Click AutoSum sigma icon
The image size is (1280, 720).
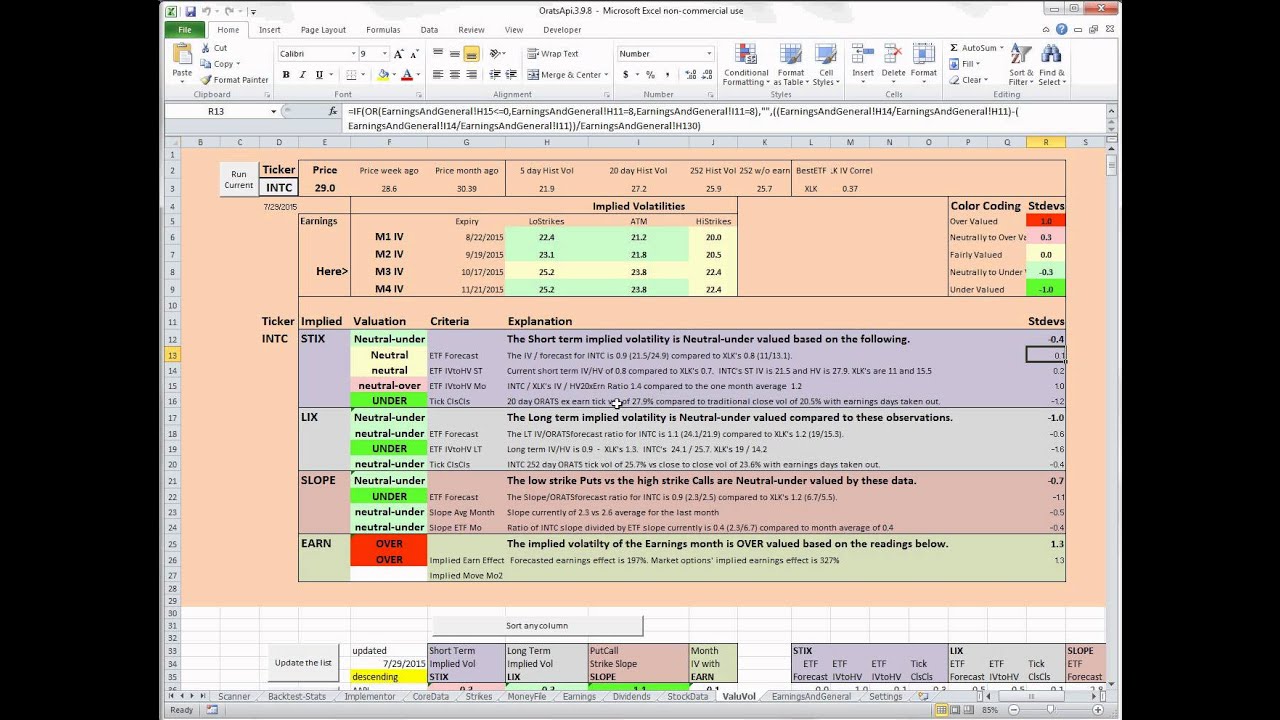click(954, 48)
